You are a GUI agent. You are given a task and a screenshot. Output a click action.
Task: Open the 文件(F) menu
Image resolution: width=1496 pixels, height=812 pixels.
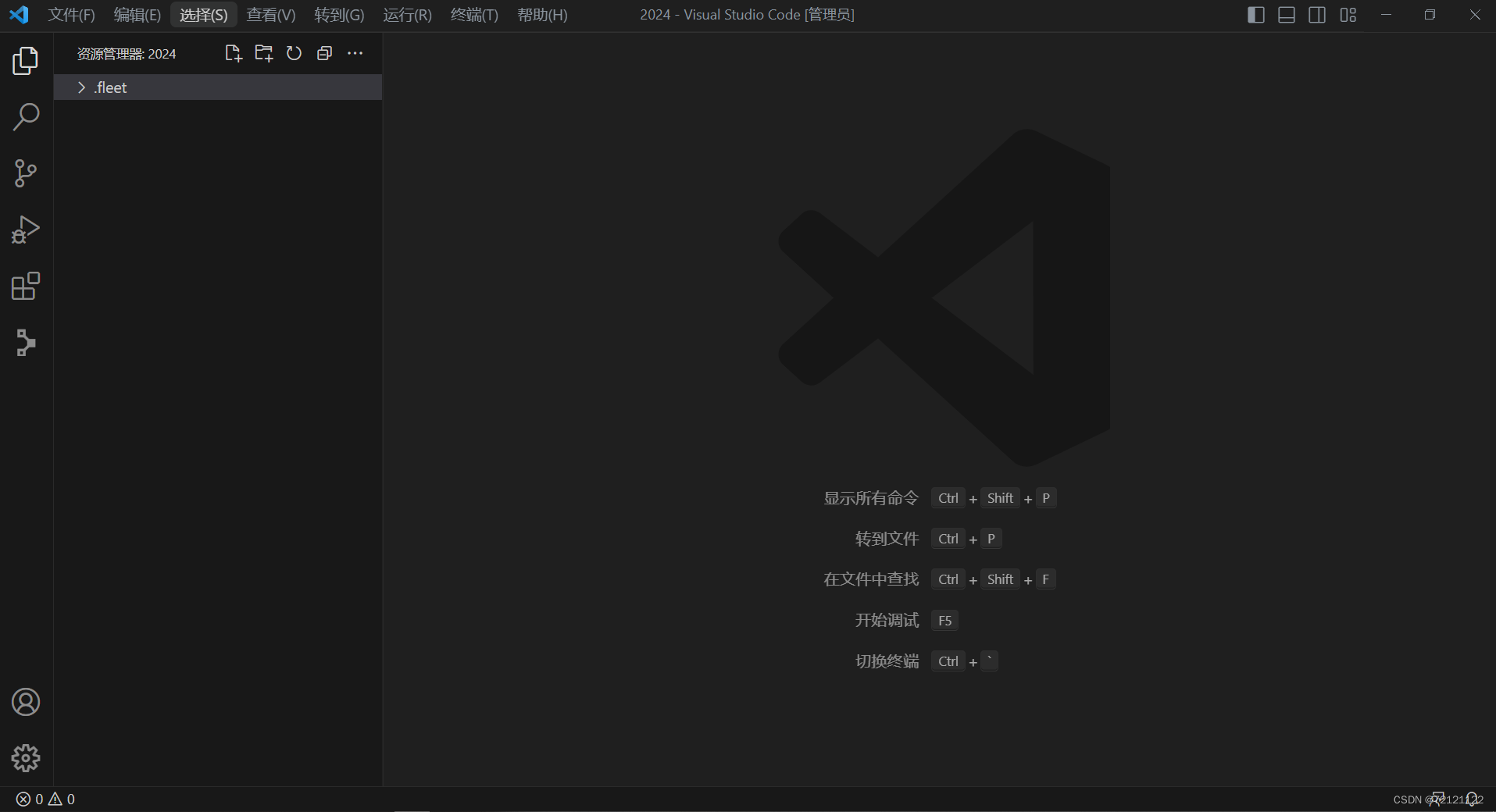click(x=71, y=14)
